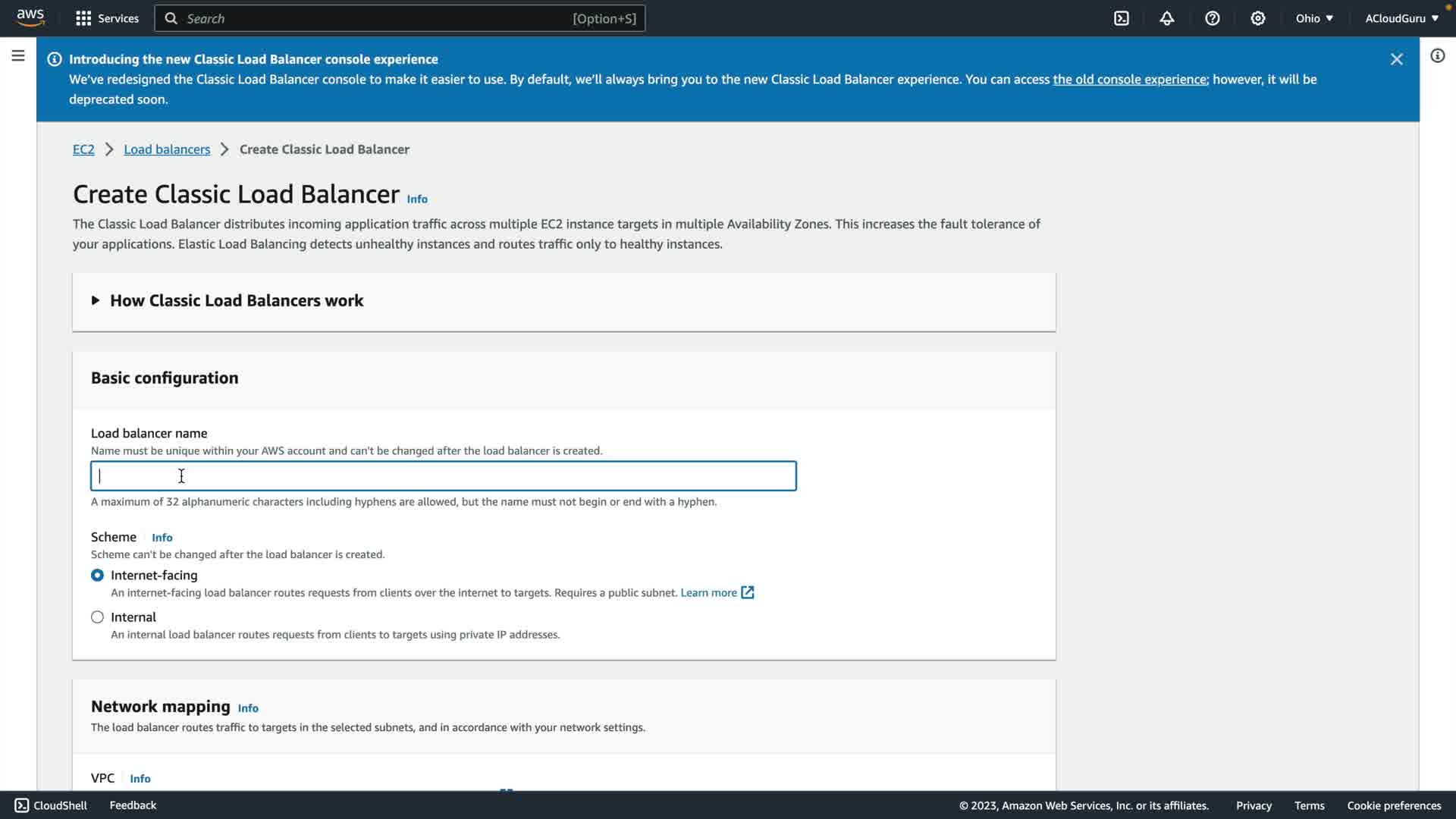Go to the AWS logo home

(x=30, y=17)
